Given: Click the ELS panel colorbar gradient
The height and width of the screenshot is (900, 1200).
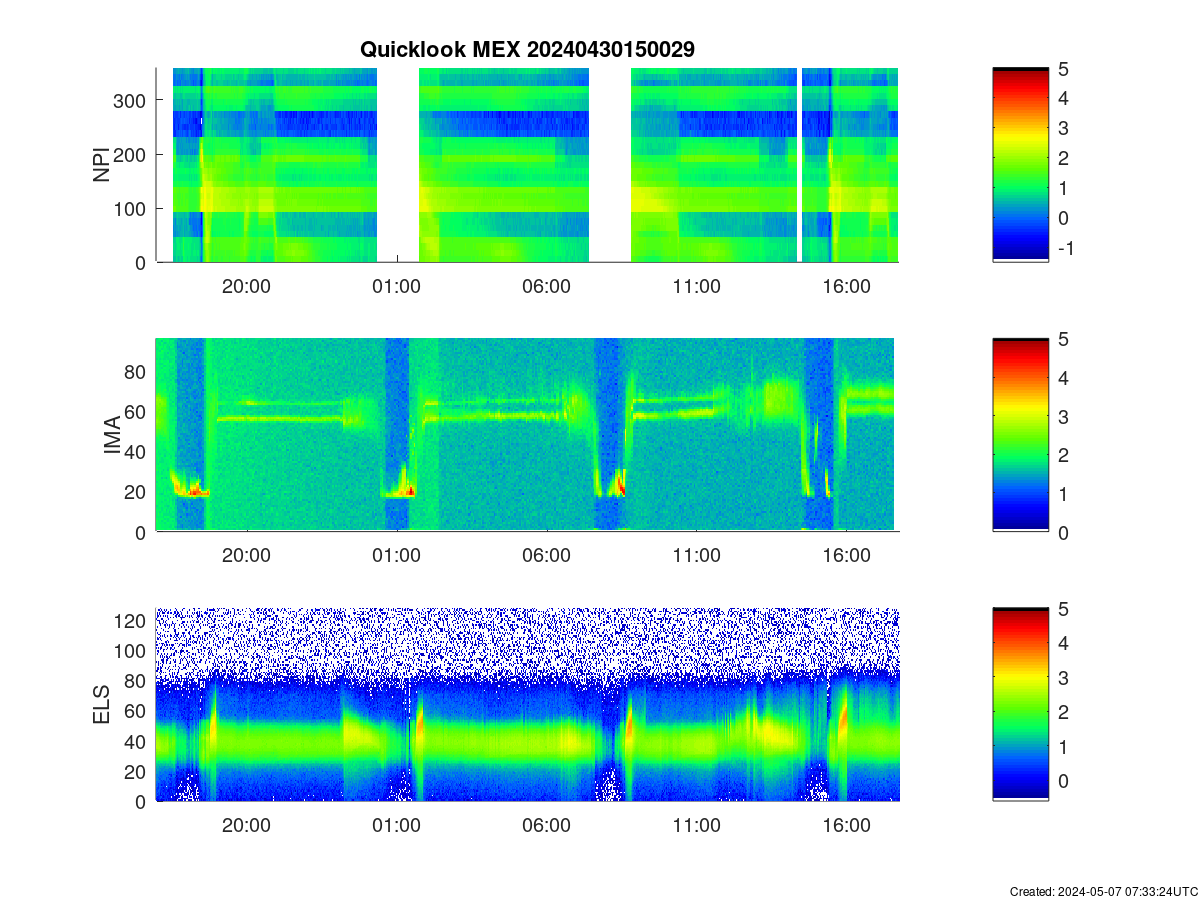Looking at the screenshot, I should (x=1020, y=705).
